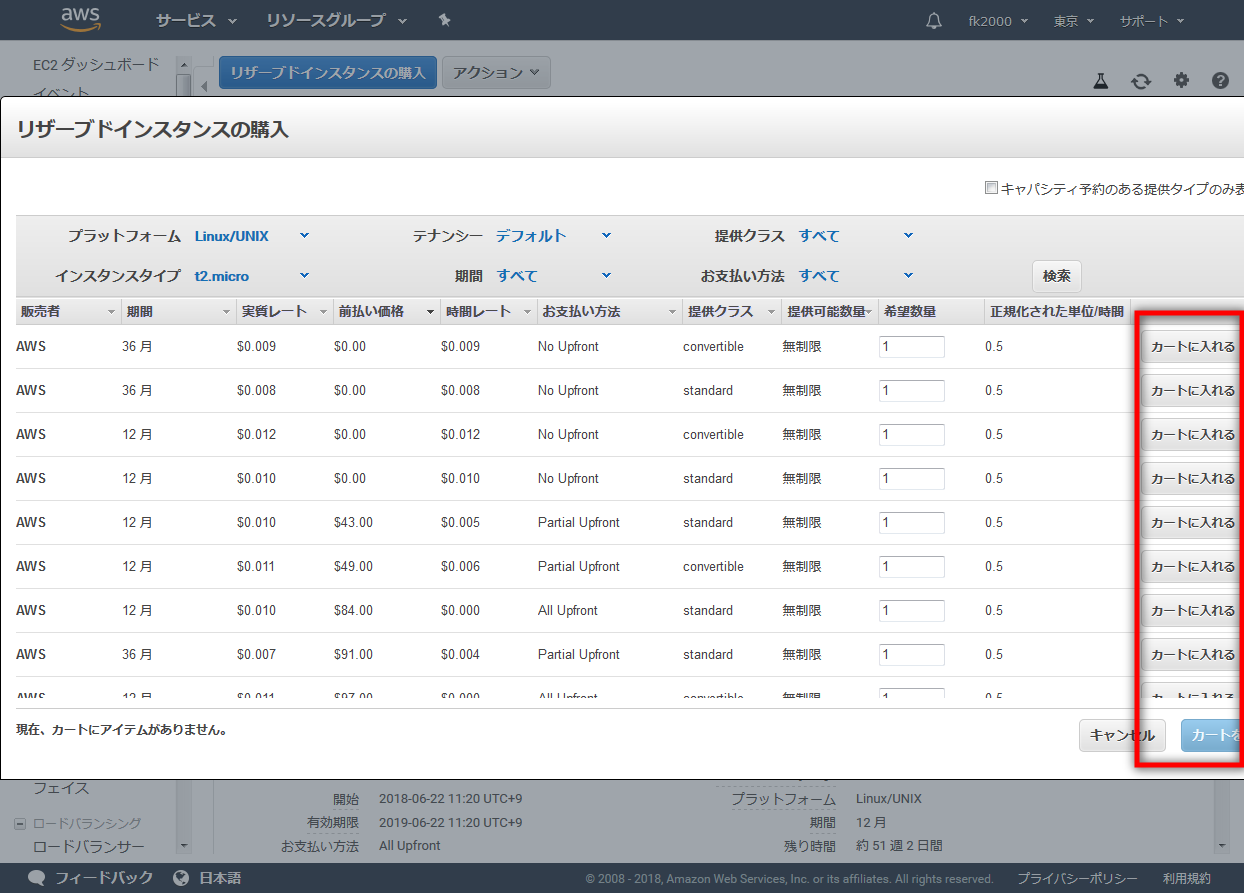Open プライバシーポリシー link

(x=1077, y=878)
